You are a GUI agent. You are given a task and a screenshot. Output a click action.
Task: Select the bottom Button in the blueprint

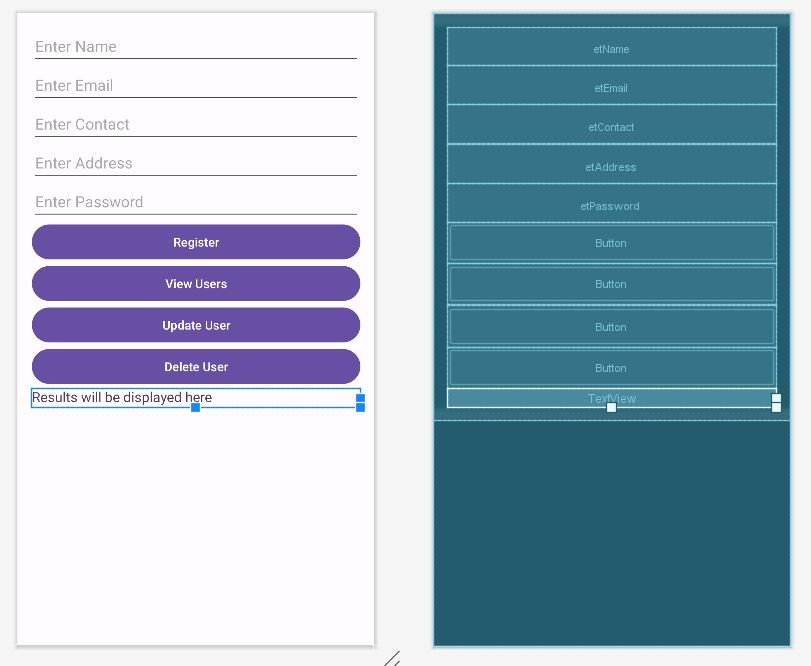[611, 368]
